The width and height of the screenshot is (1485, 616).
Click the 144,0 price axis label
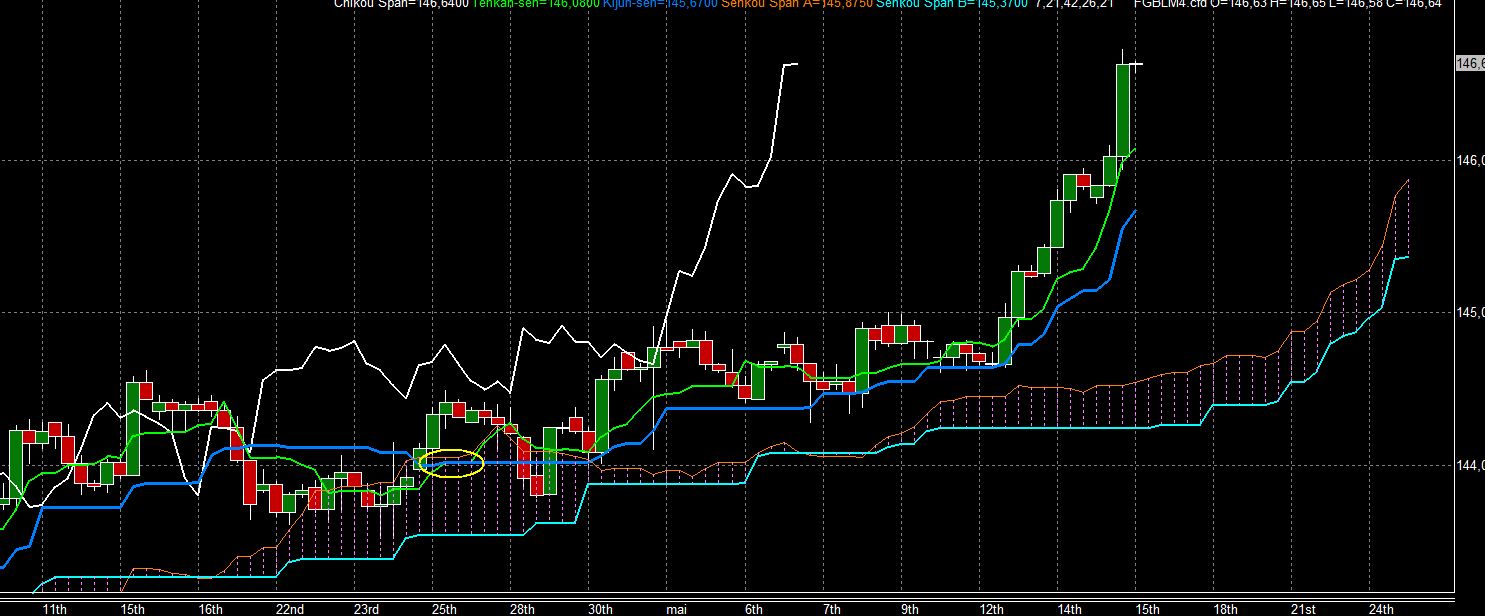[x=1471, y=464]
